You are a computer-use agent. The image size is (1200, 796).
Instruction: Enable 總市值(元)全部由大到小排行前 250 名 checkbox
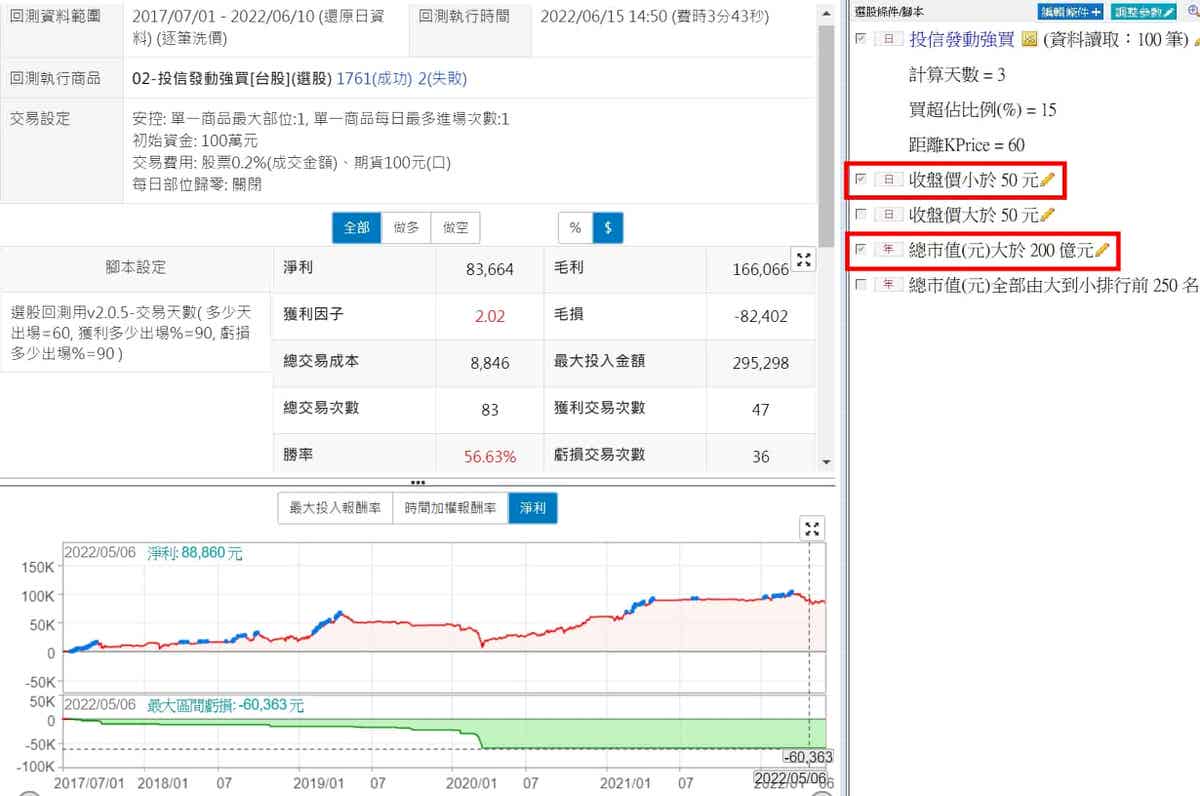pyautogui.click(x=861, y=285)
